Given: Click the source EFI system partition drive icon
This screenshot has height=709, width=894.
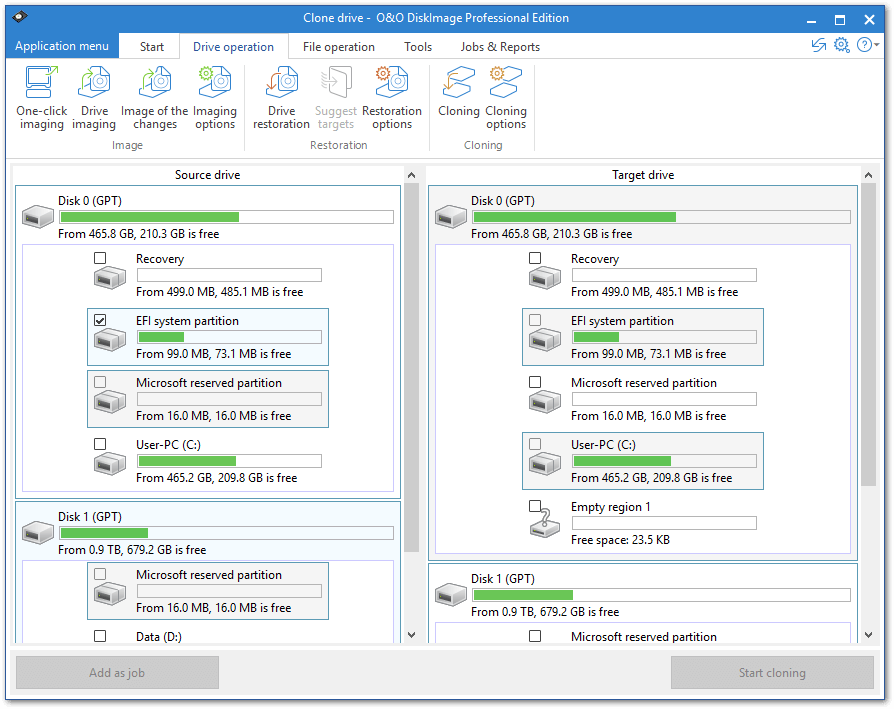Looking at the screenshot, I should coord(109,341).
